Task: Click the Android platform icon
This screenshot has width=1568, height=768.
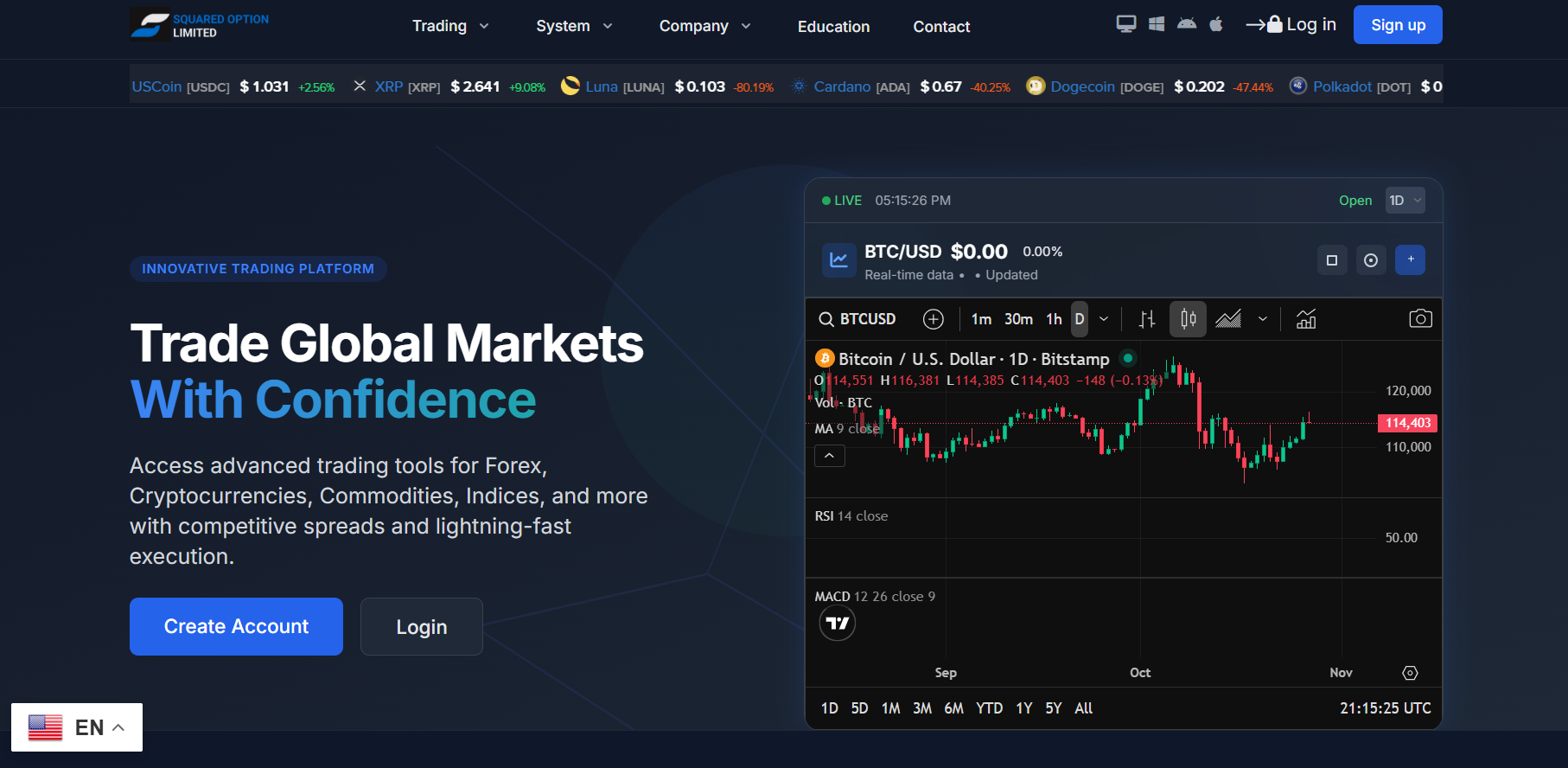Action: [x=1187, y=24]
